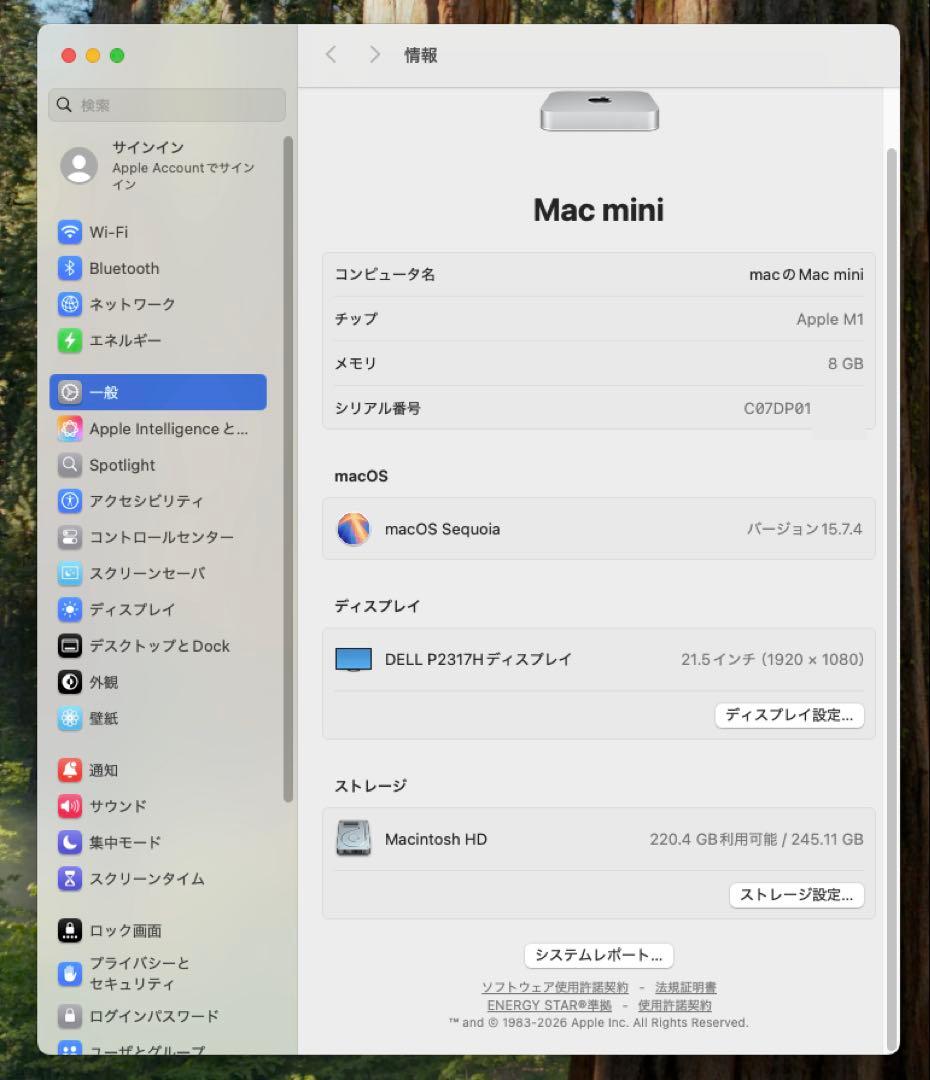
Task: Click the Macintosh HD drive icon
Action: [353, 838]
